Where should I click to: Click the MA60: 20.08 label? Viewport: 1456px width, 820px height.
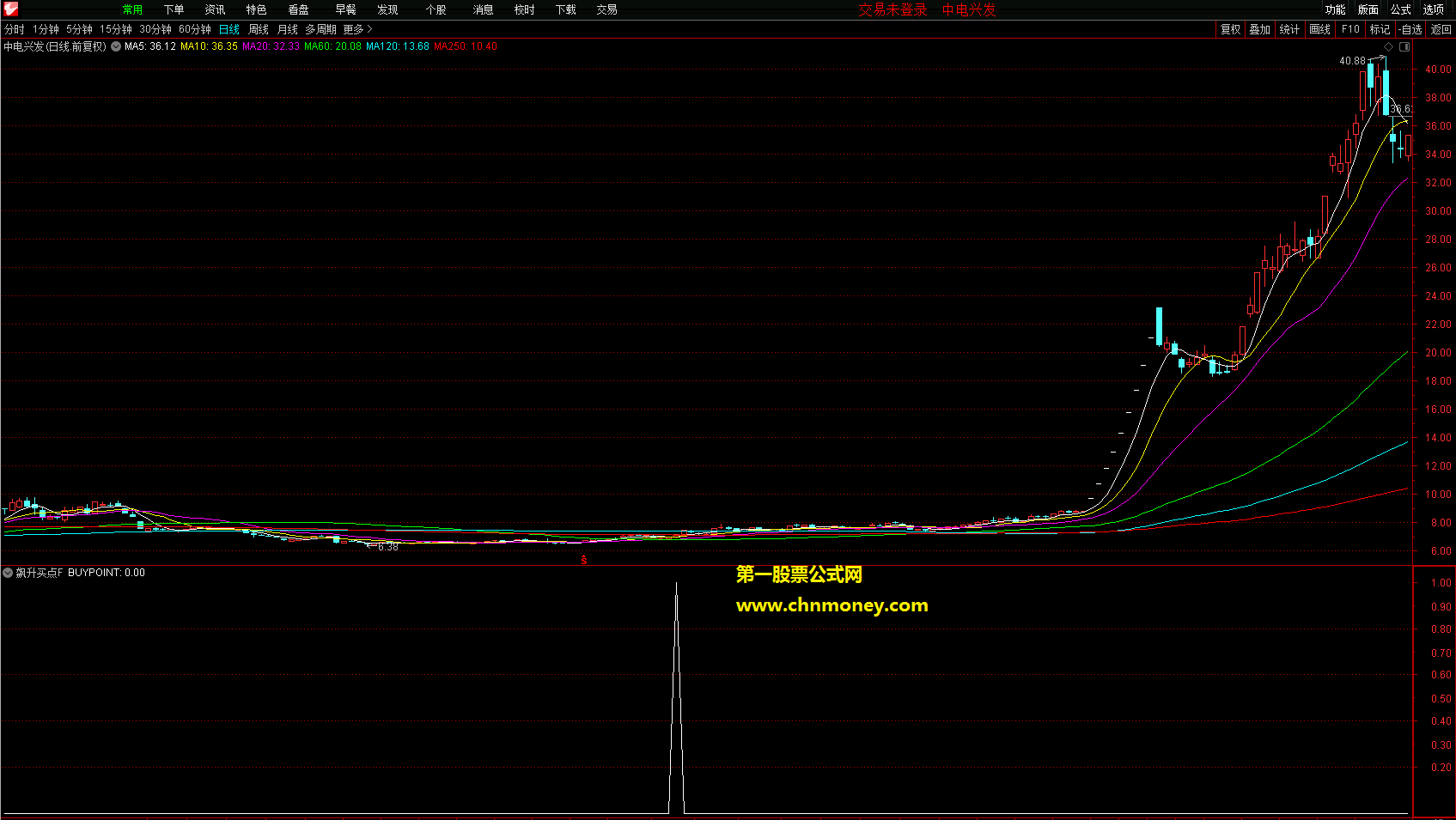[332, 46]
